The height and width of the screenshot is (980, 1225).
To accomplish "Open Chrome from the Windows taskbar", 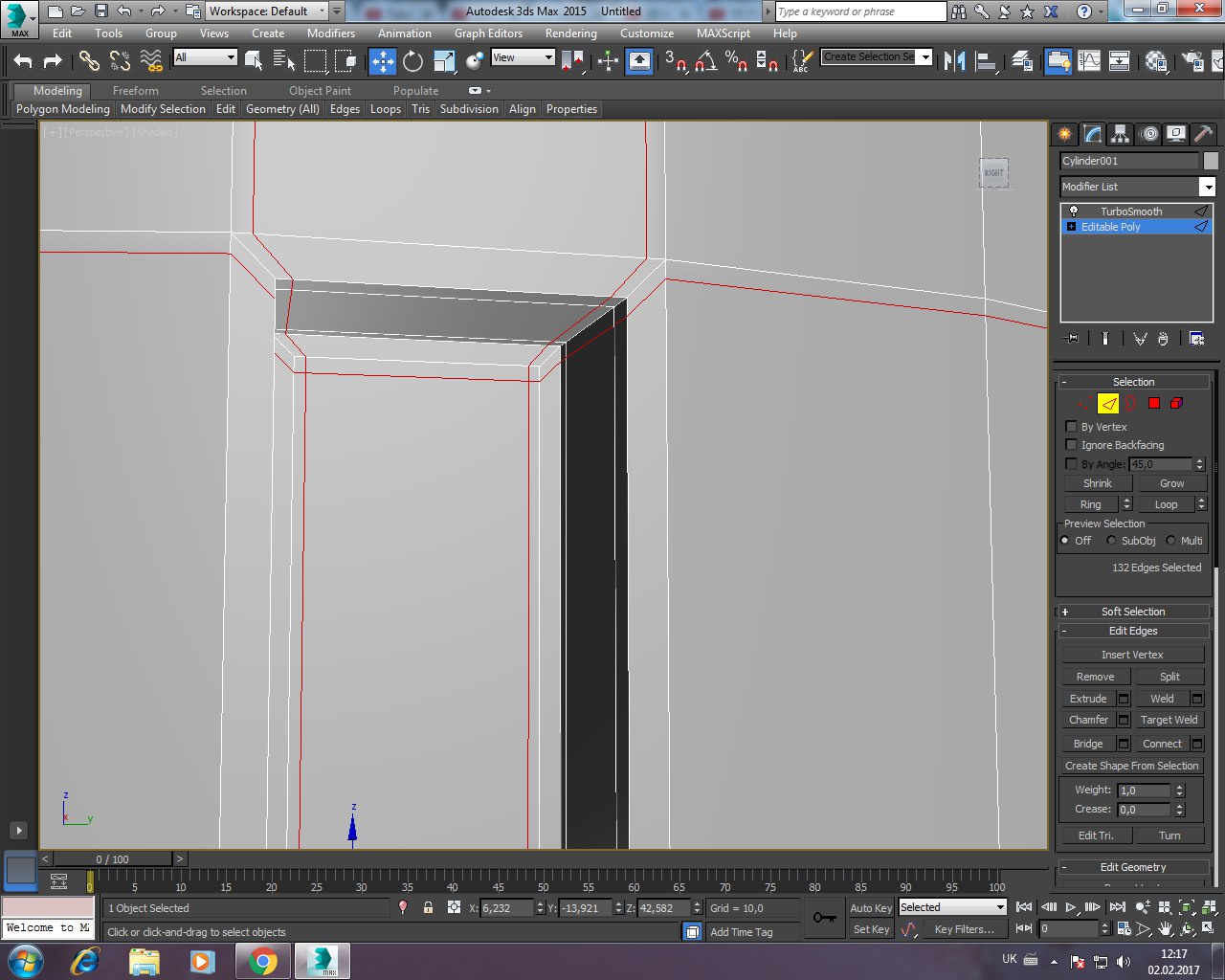I will point(262,961).
